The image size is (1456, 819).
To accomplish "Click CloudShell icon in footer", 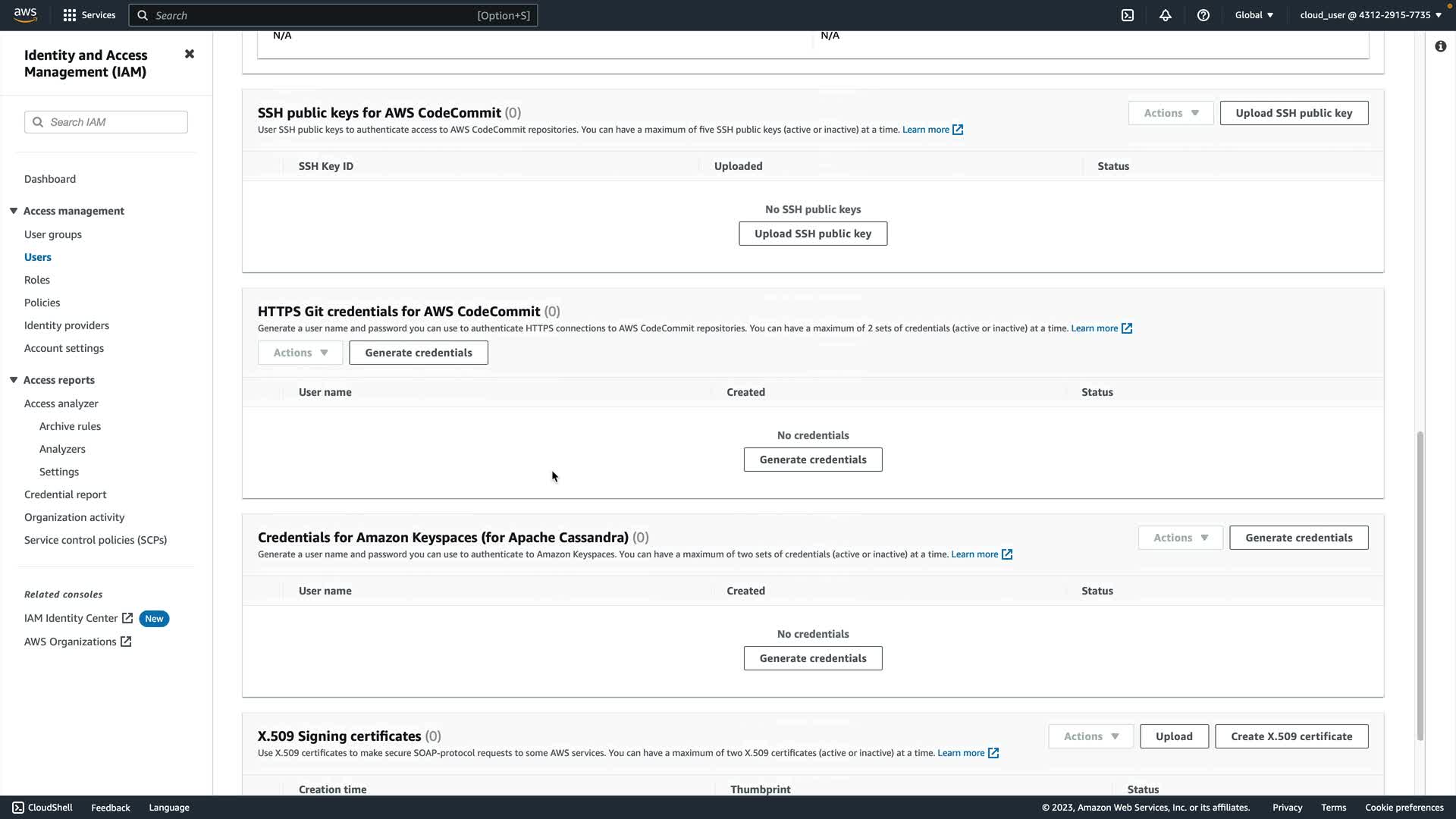I will click(x=18, y=808).
